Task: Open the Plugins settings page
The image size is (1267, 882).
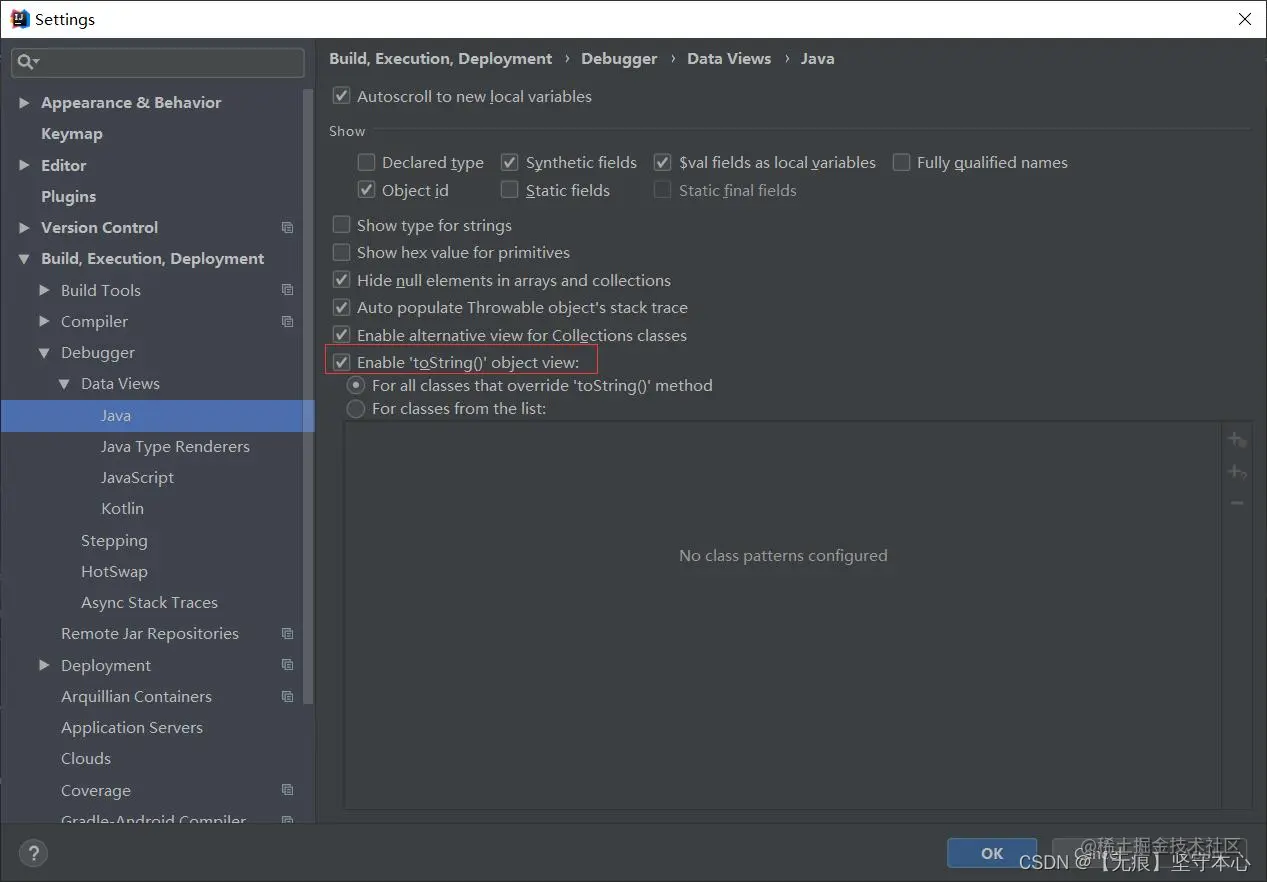Action: point(69,197)
